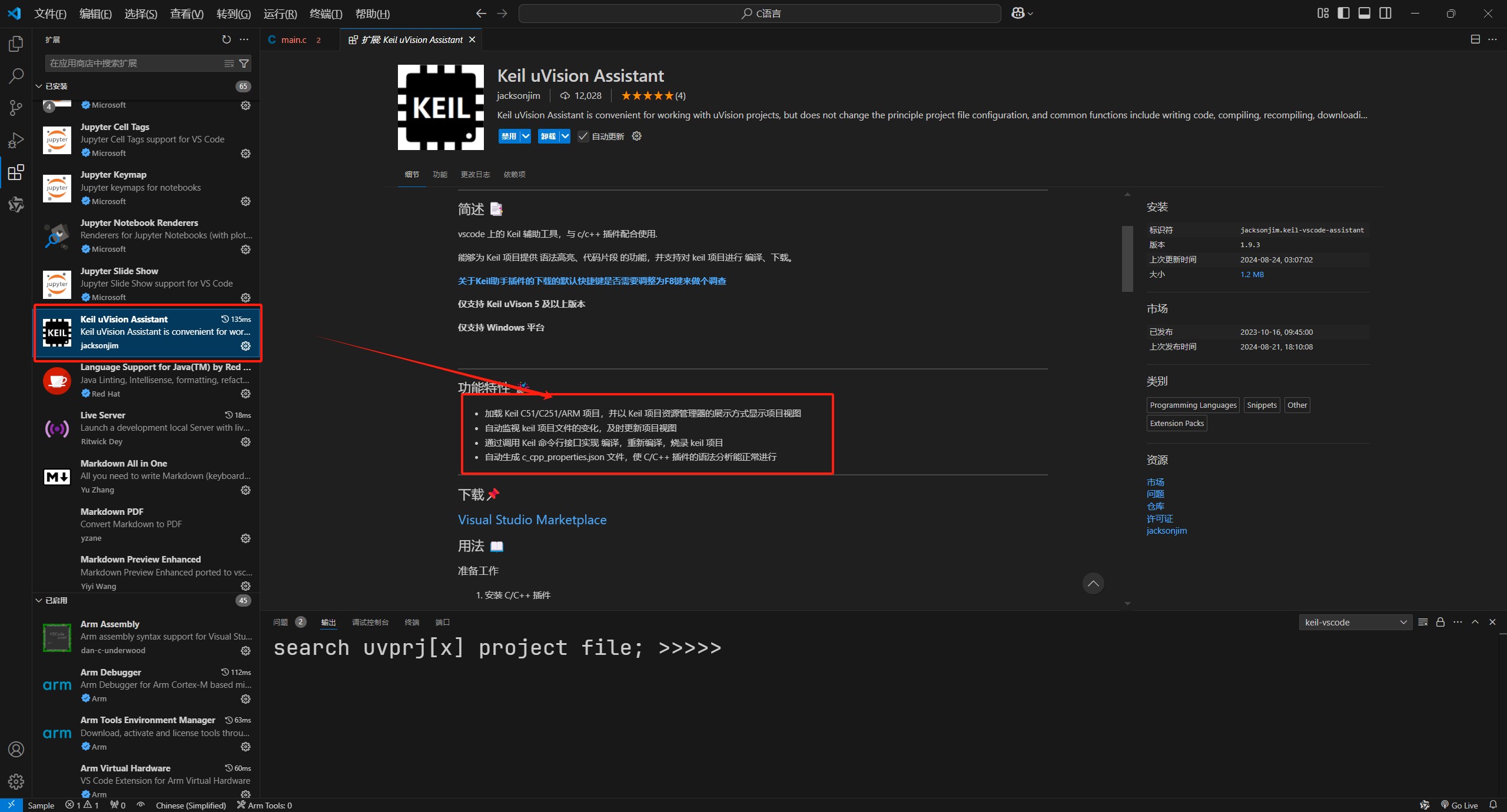This screenshot has height=812, width=1507.
Task: Toggle bottom panel visibility
Action: click(x=1365, y=14)
